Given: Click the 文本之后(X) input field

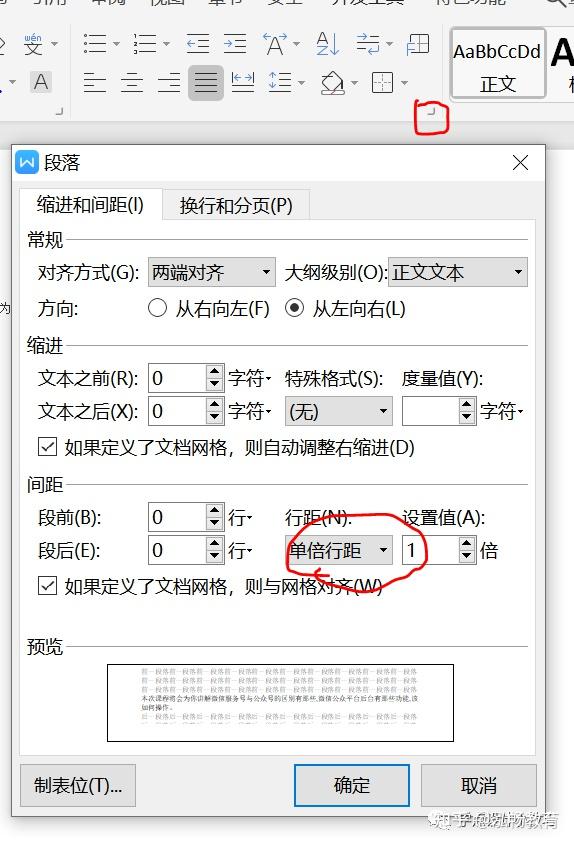Looking at the screenshot, I should [177, 411].
